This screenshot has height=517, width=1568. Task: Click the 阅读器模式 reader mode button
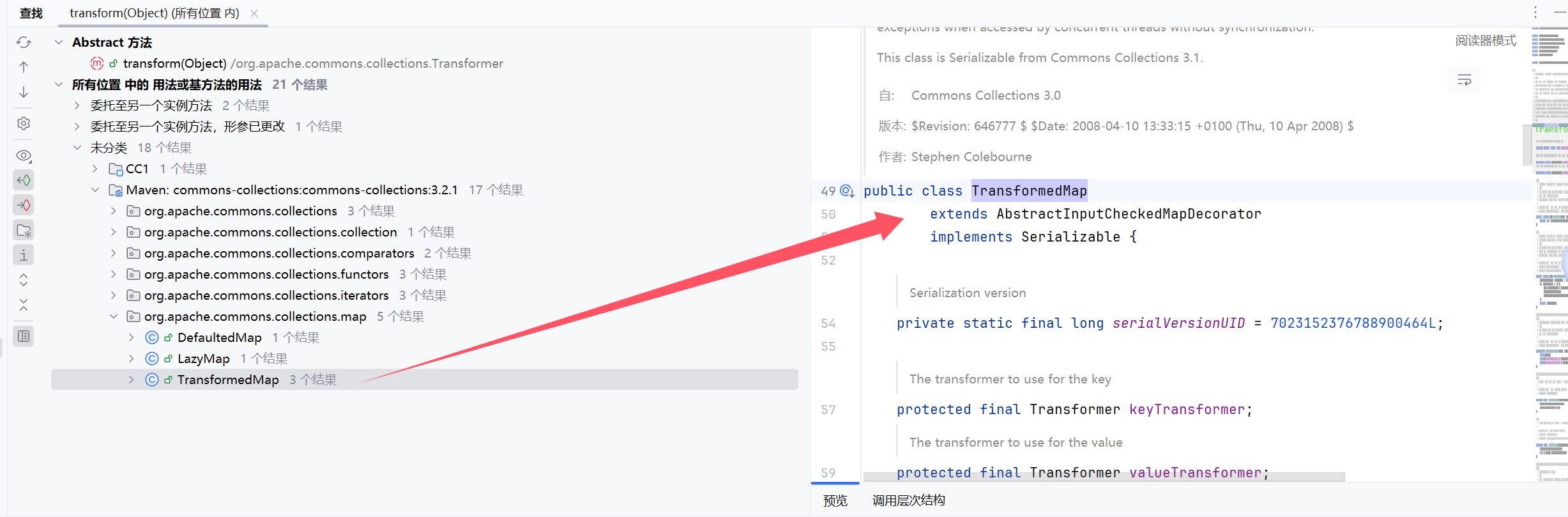[1485, 41]
